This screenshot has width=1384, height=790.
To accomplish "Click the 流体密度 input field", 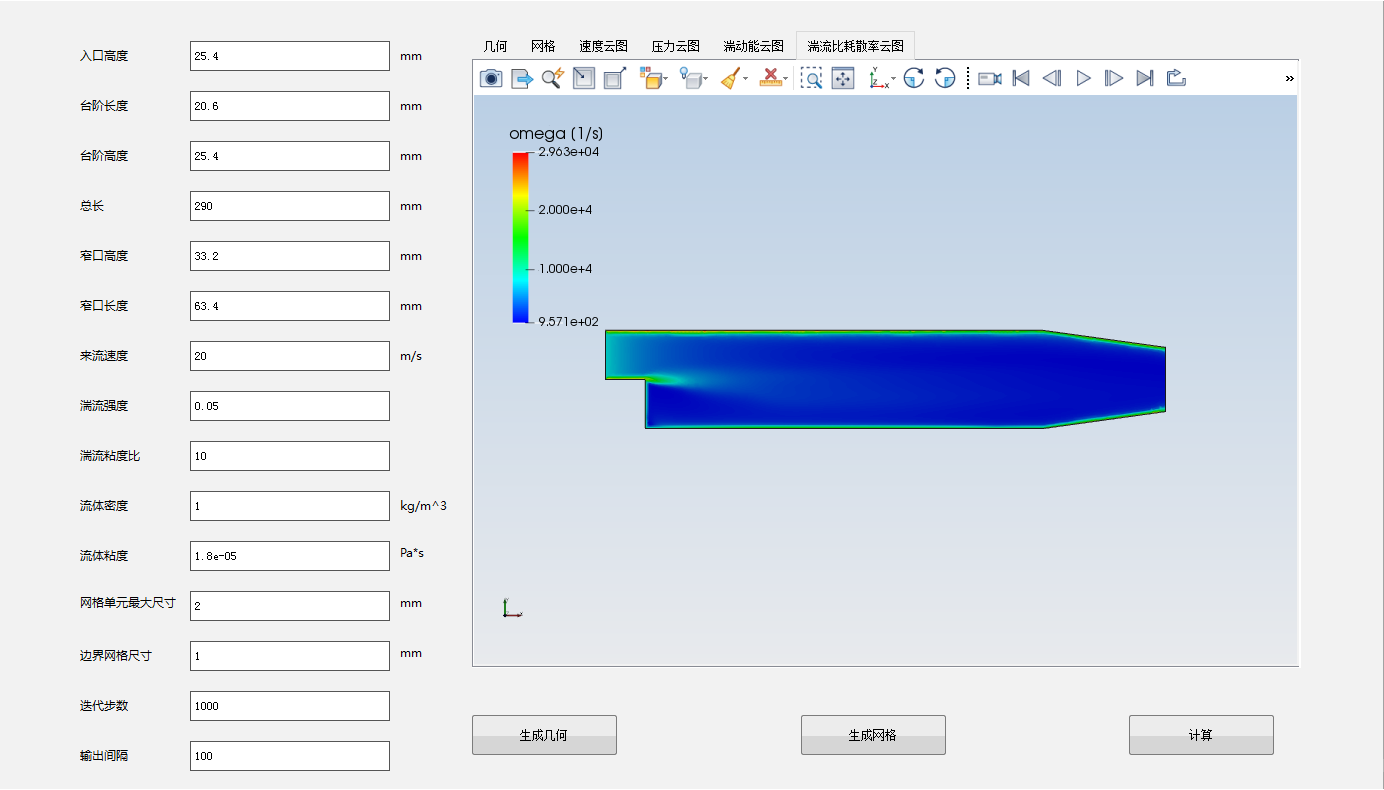I will (x=290, y=506).
